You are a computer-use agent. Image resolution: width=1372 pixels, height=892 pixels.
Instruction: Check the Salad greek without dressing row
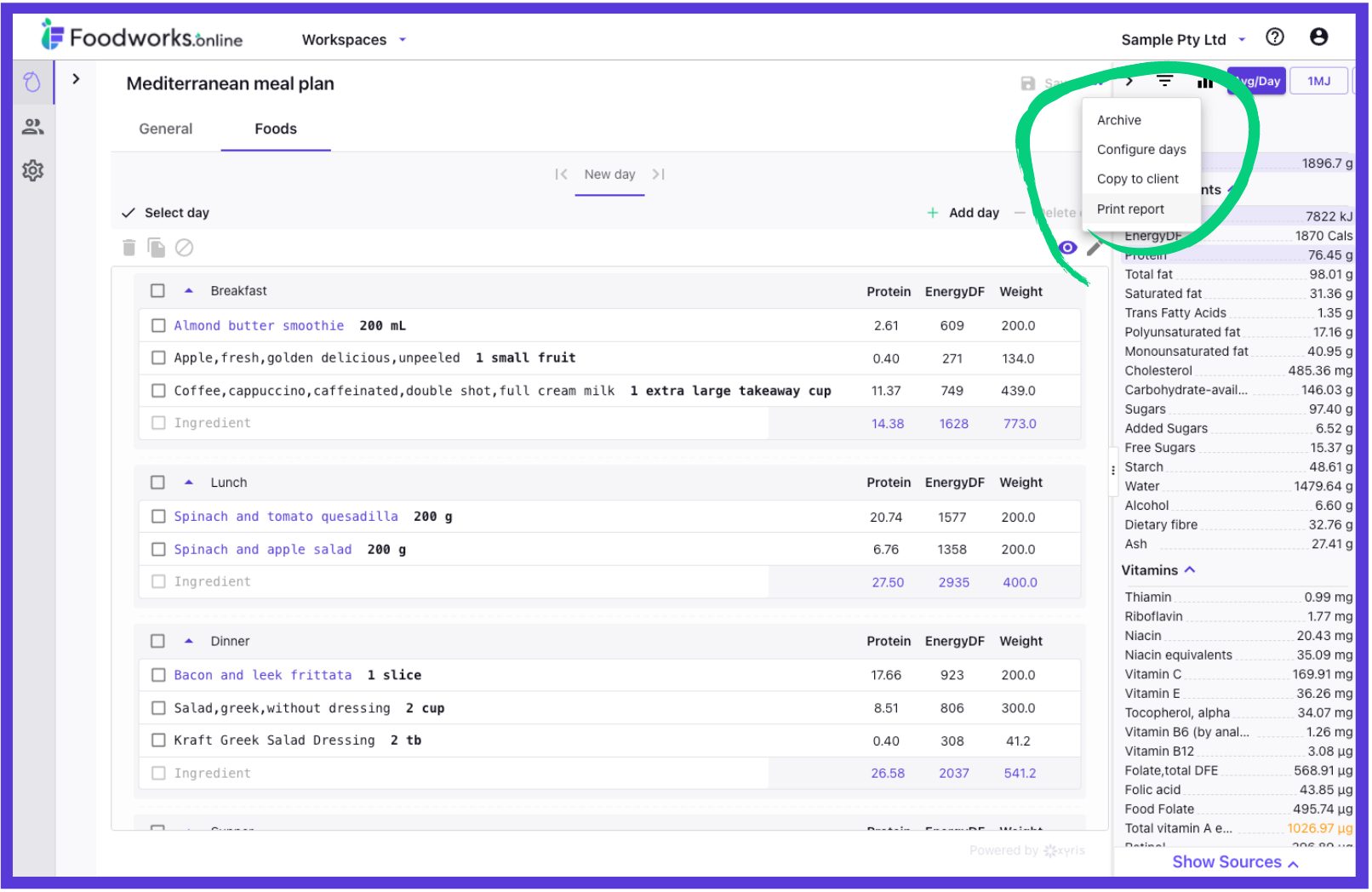157,708
